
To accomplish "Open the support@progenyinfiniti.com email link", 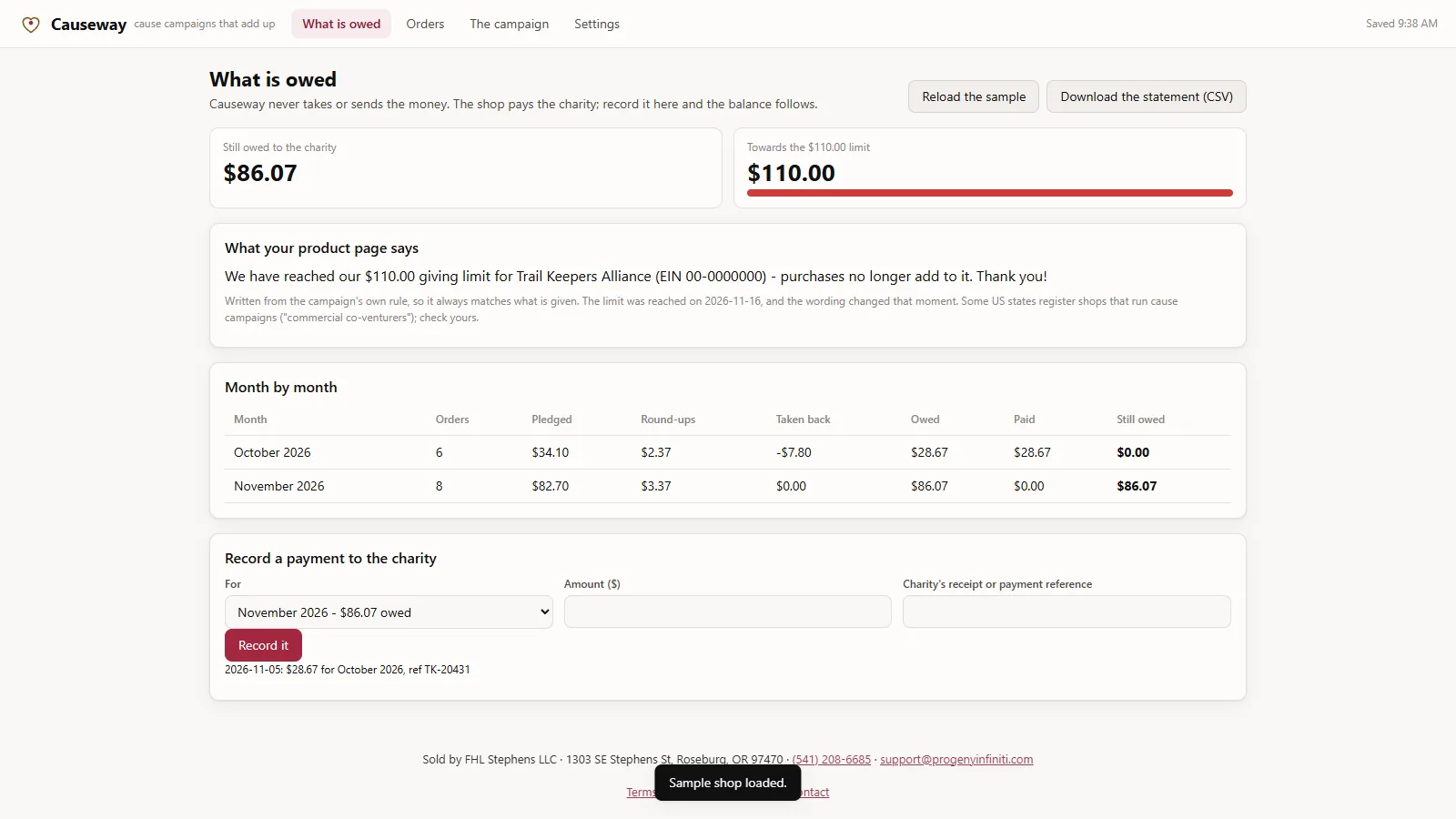I will 956,759.
